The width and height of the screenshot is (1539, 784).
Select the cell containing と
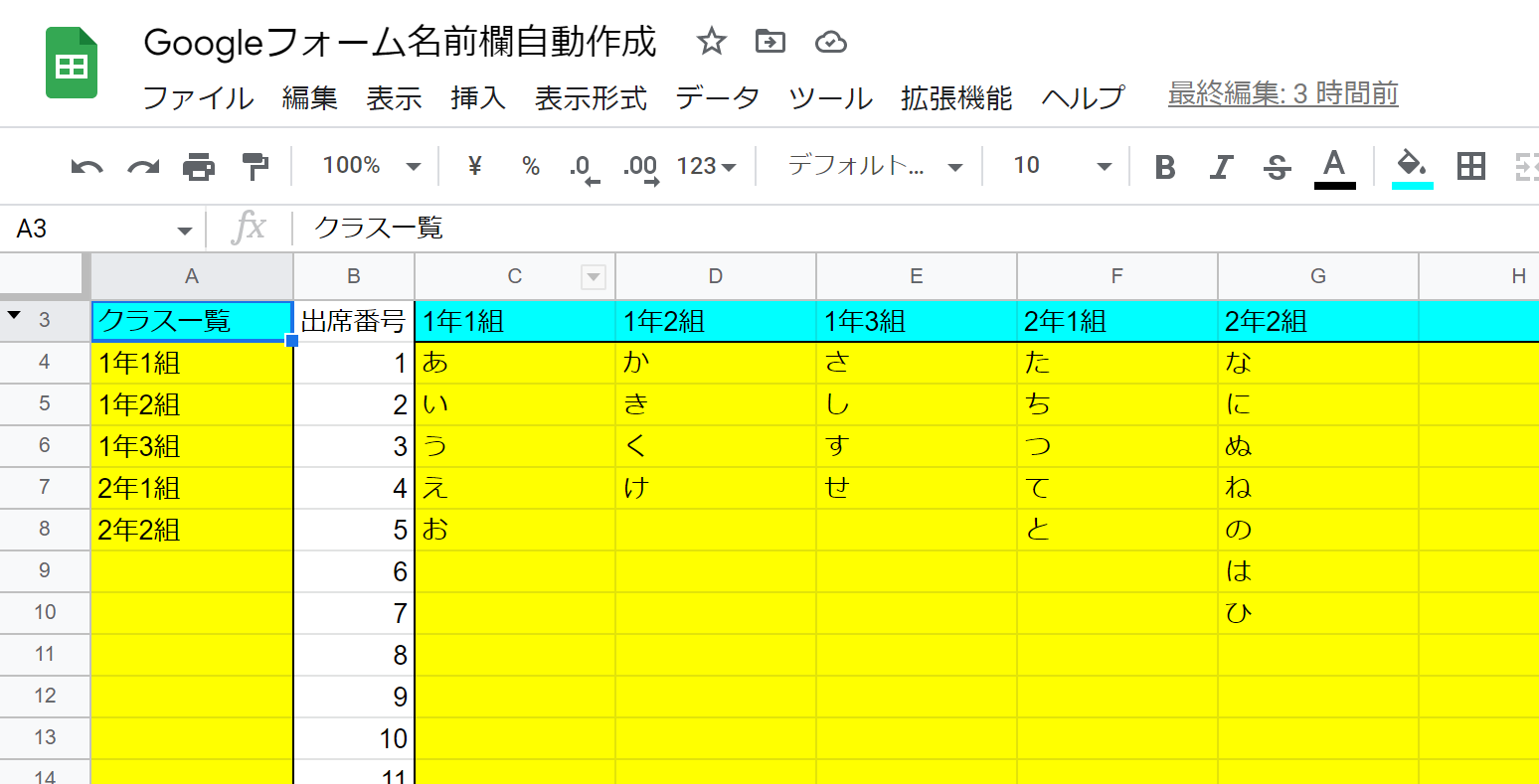(x=1117, y=530)
